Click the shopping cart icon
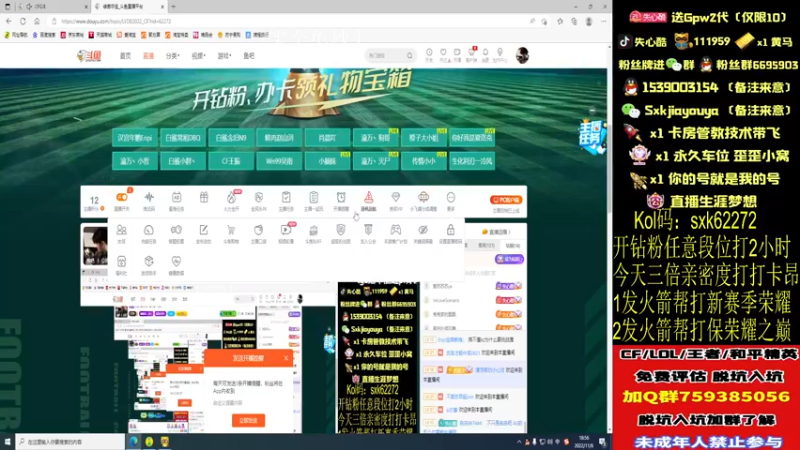Image resolution: width=800 pixels, height=450 pixels. coord(231,230)
